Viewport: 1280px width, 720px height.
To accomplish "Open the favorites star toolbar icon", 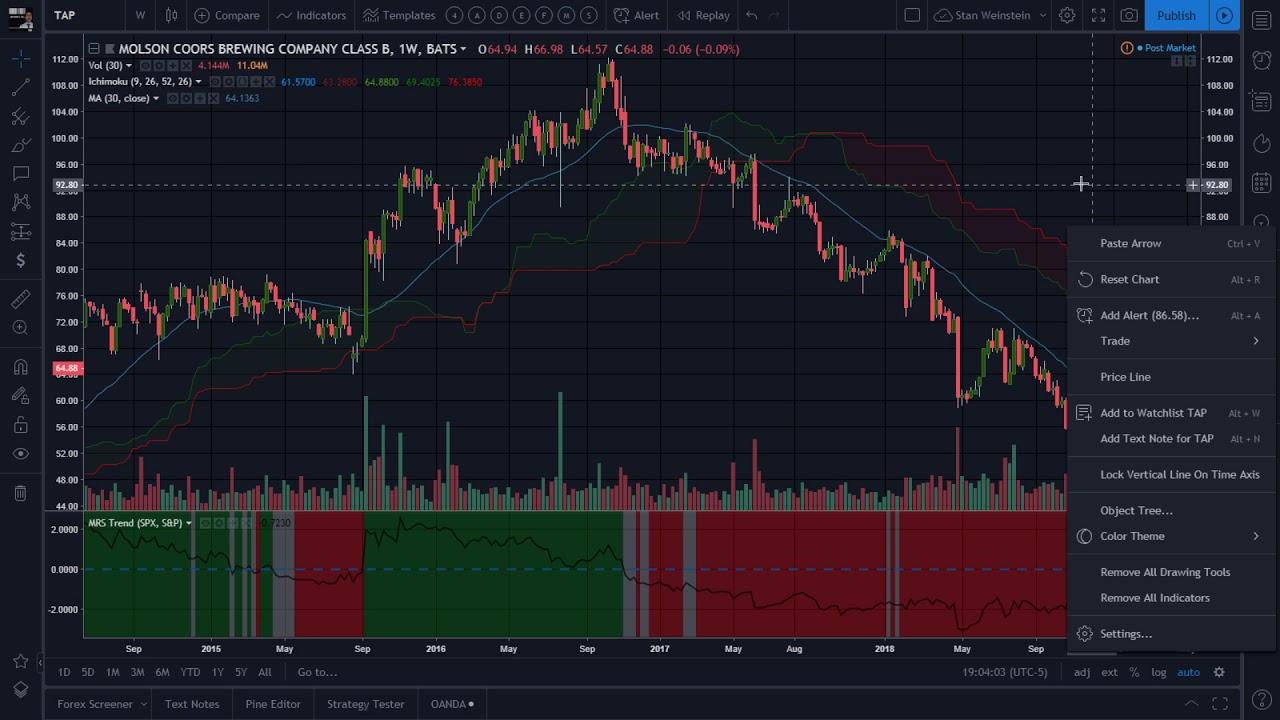I will [20, 661].
